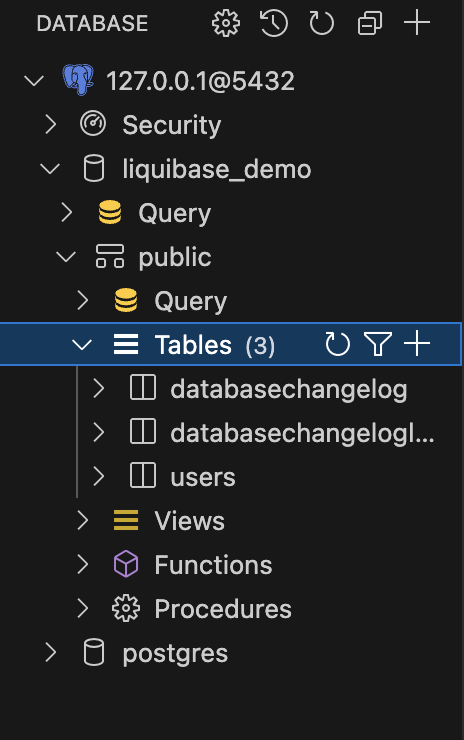The width and height of the screenshot is (464, 740).
Task: Collapse the liquibase_demo database
Action: (50, 169)
